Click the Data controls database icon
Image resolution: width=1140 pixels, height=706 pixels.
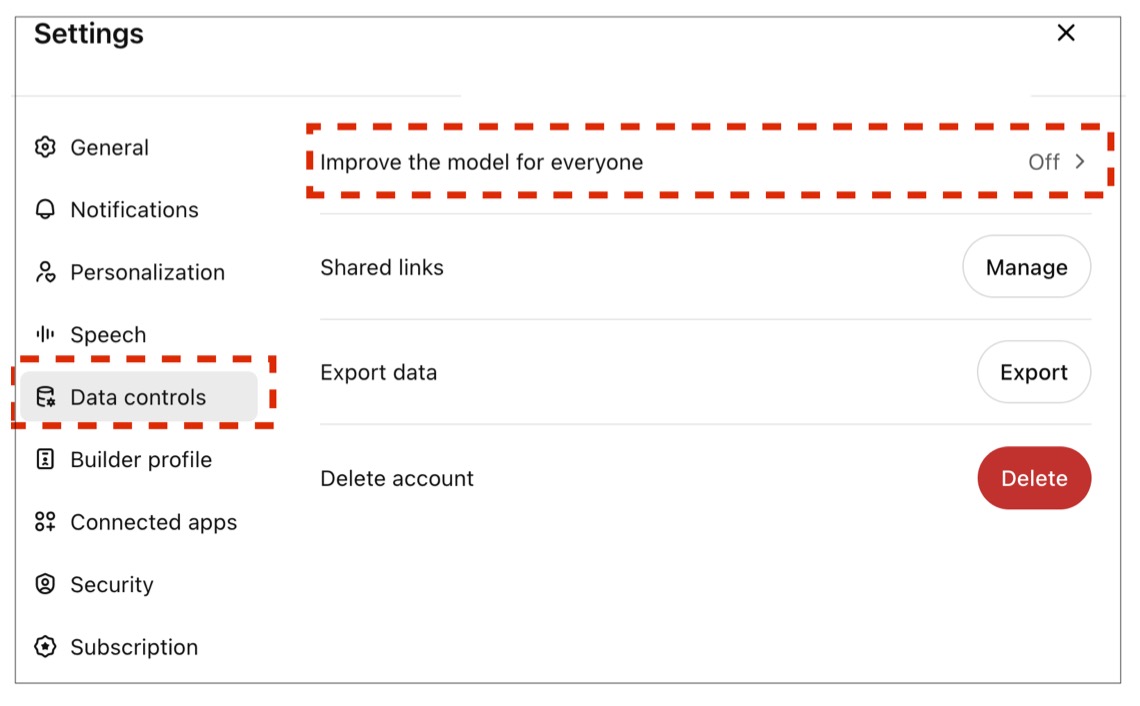coord(45,397)
